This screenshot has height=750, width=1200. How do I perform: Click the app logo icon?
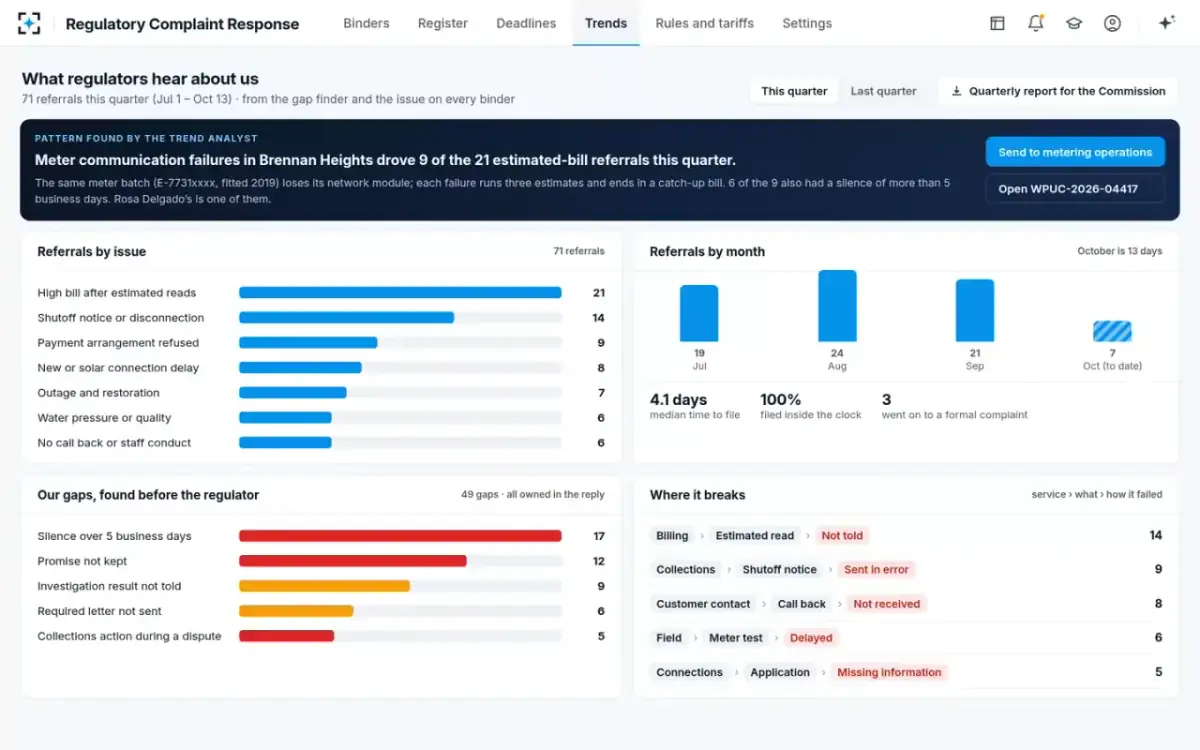(29, 23)
